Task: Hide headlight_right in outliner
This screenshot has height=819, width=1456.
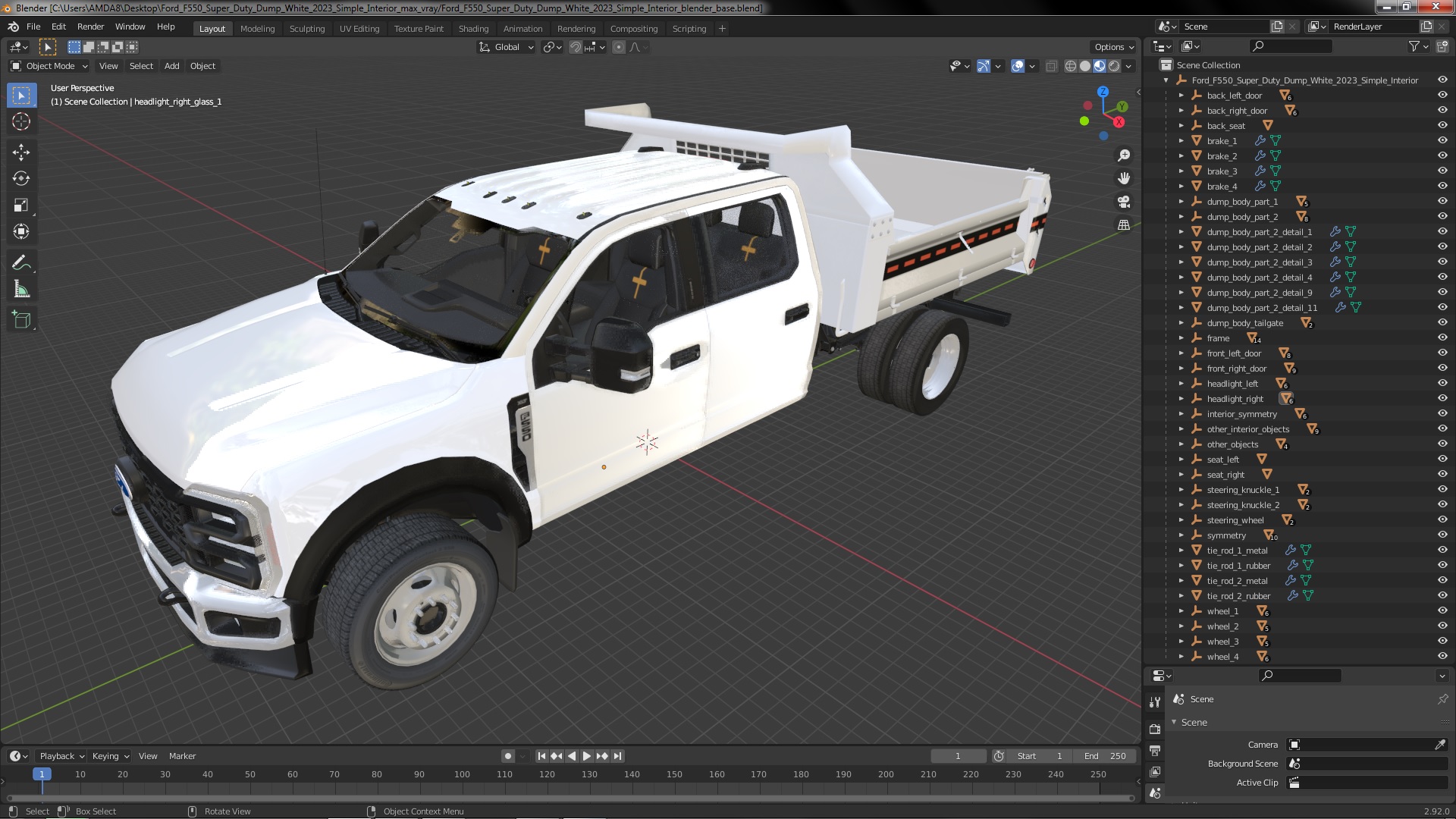Action: pos(1442,399)
